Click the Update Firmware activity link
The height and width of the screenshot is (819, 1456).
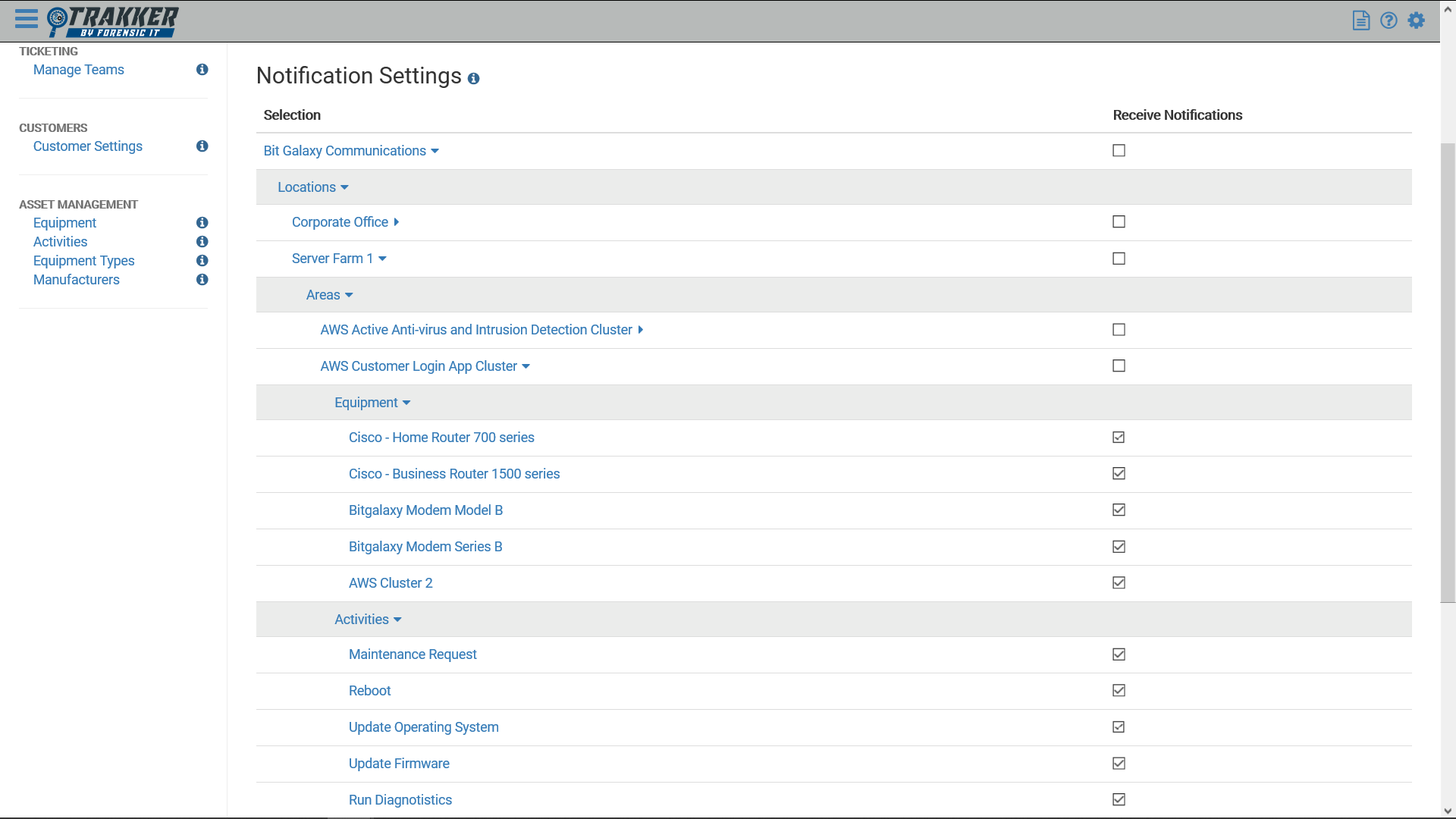click(x=399, y=764)
